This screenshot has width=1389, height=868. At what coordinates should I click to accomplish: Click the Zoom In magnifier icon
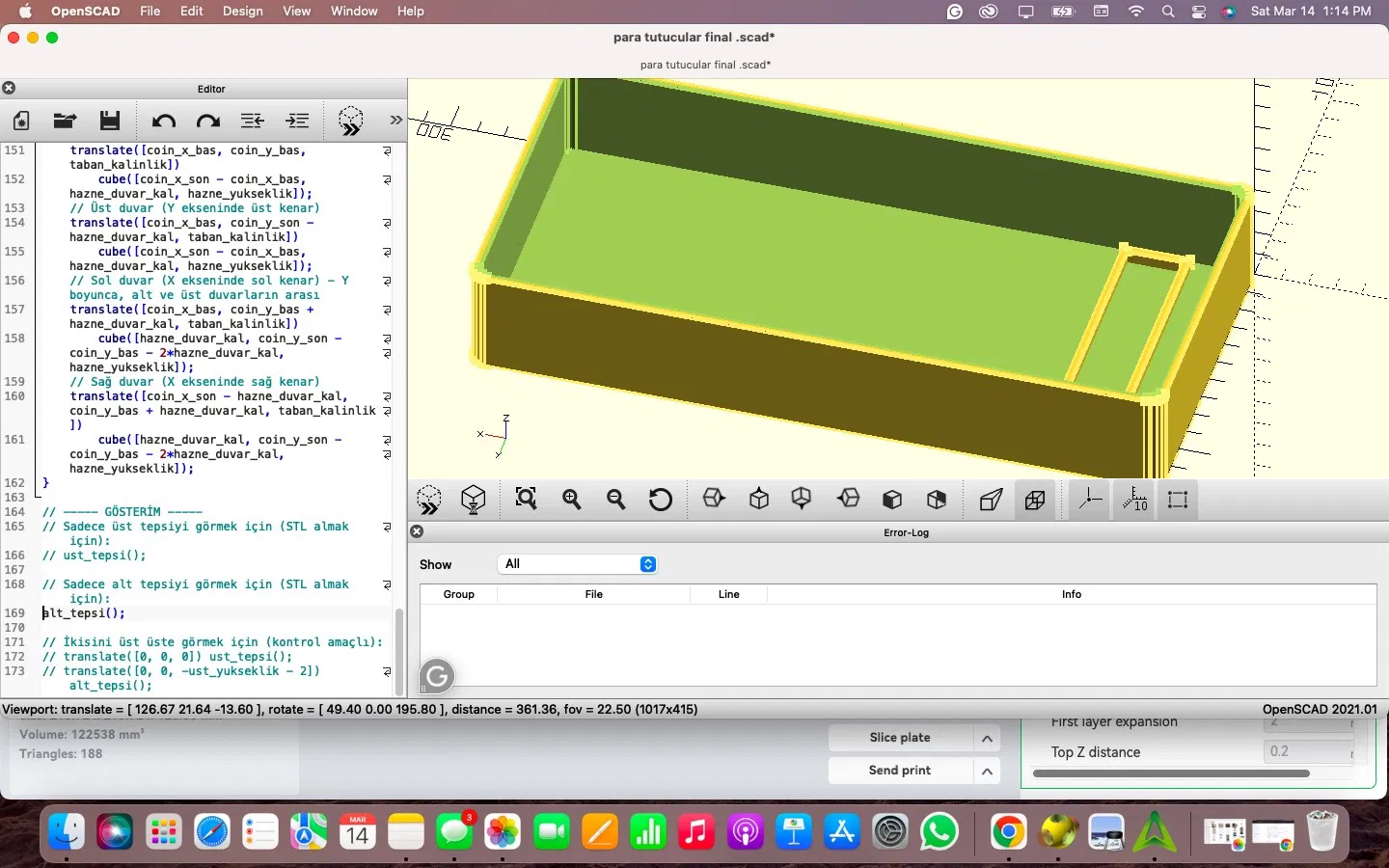click(x=572, y=500)
